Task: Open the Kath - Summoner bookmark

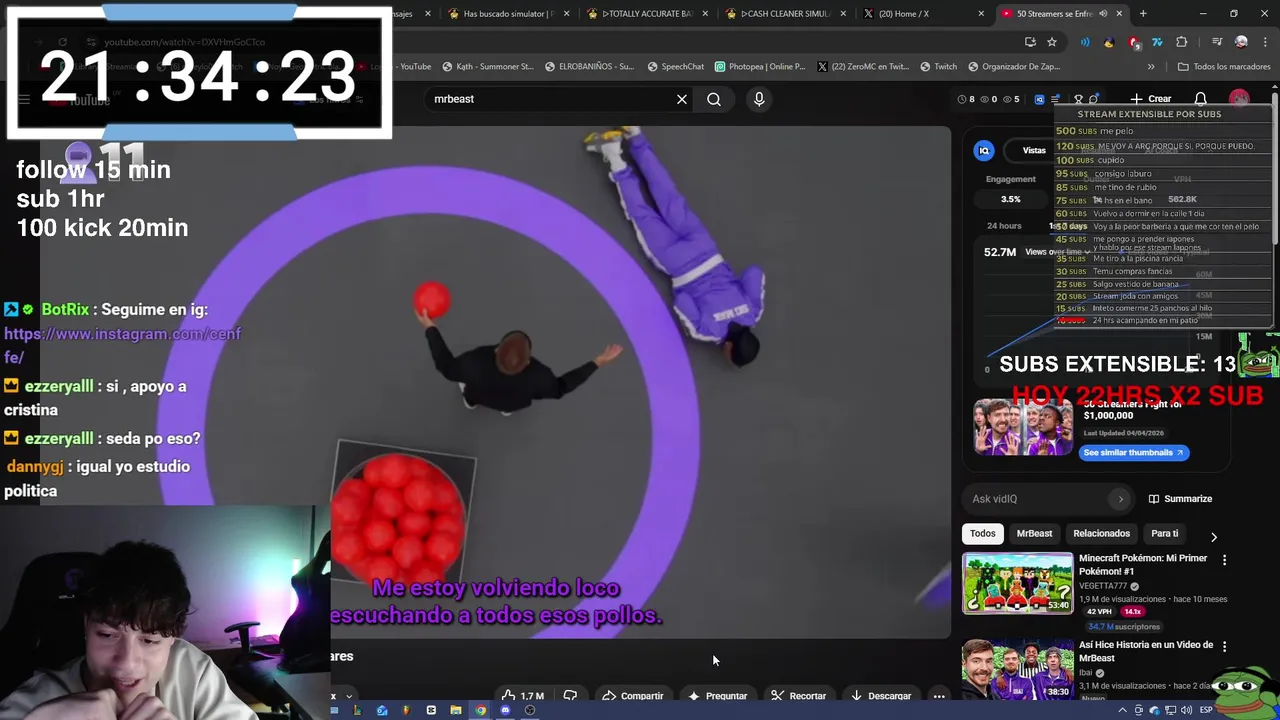Action: click(x=487, y=67)
